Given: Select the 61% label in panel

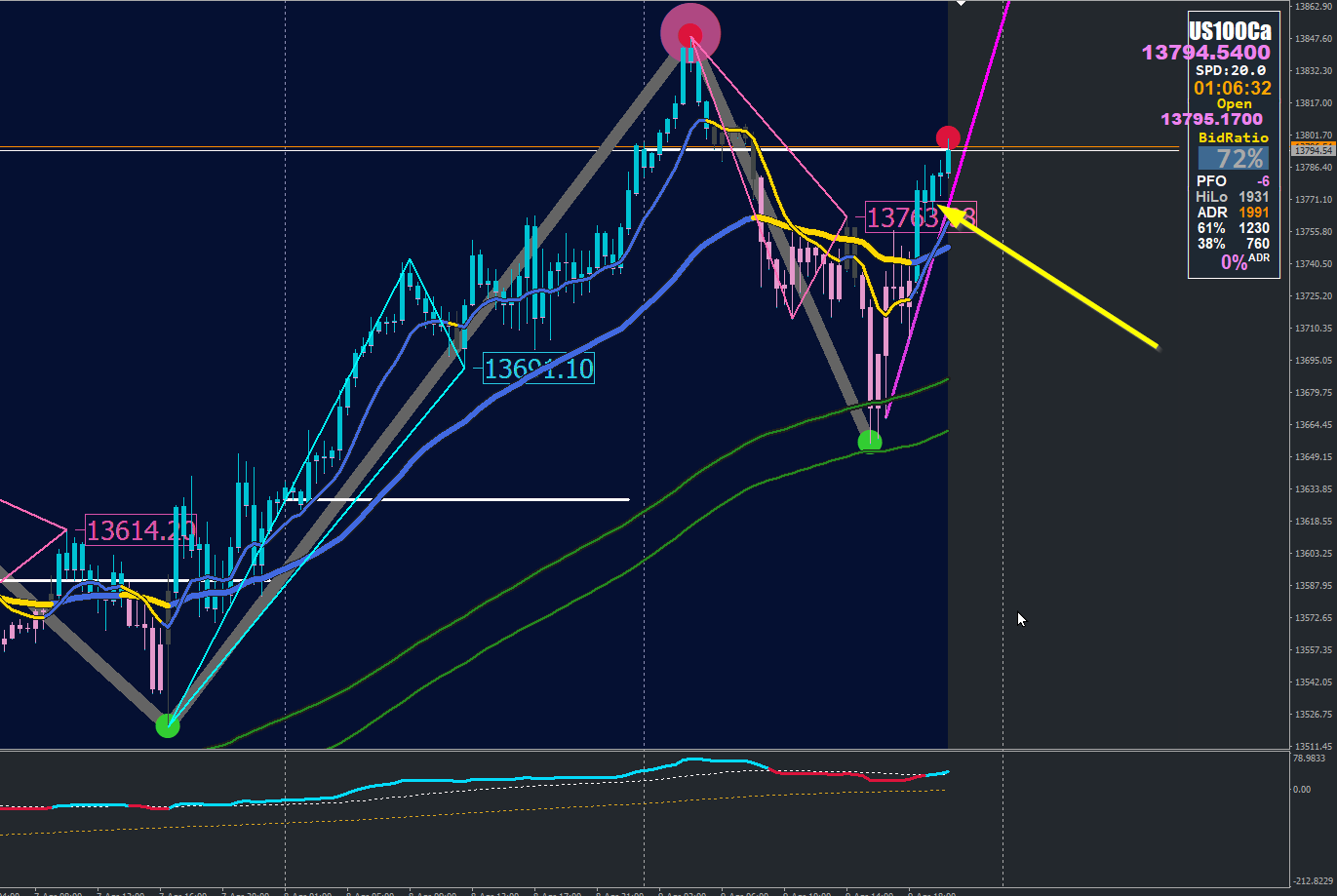Looking at the screenshot, I should point(1212,227).
